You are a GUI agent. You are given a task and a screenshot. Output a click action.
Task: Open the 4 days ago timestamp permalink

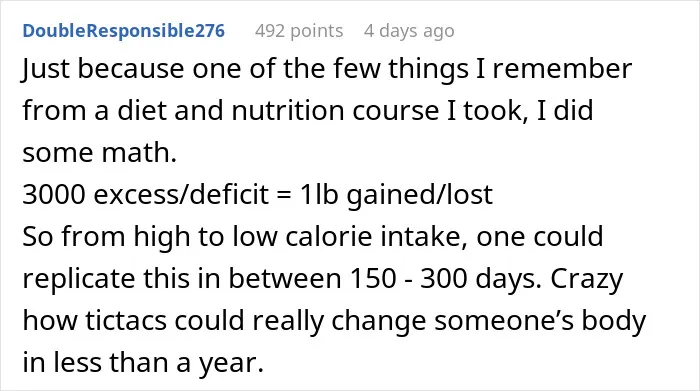(x=409, y=31)
